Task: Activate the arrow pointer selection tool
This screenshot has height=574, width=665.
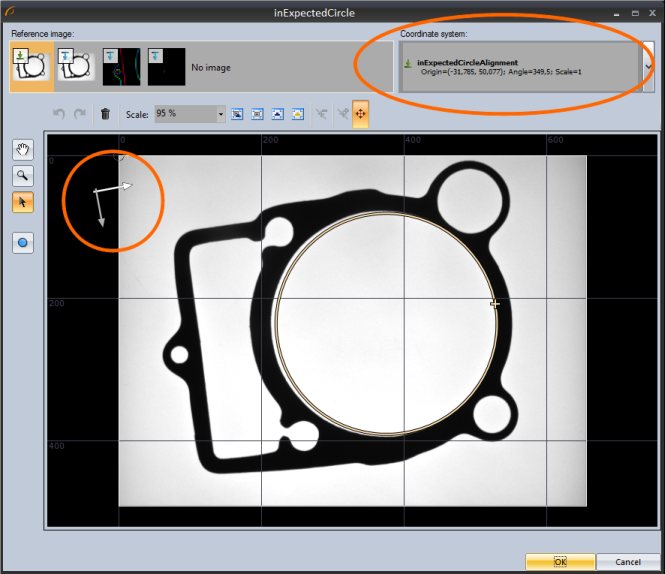Action: (x=22, y=202)
